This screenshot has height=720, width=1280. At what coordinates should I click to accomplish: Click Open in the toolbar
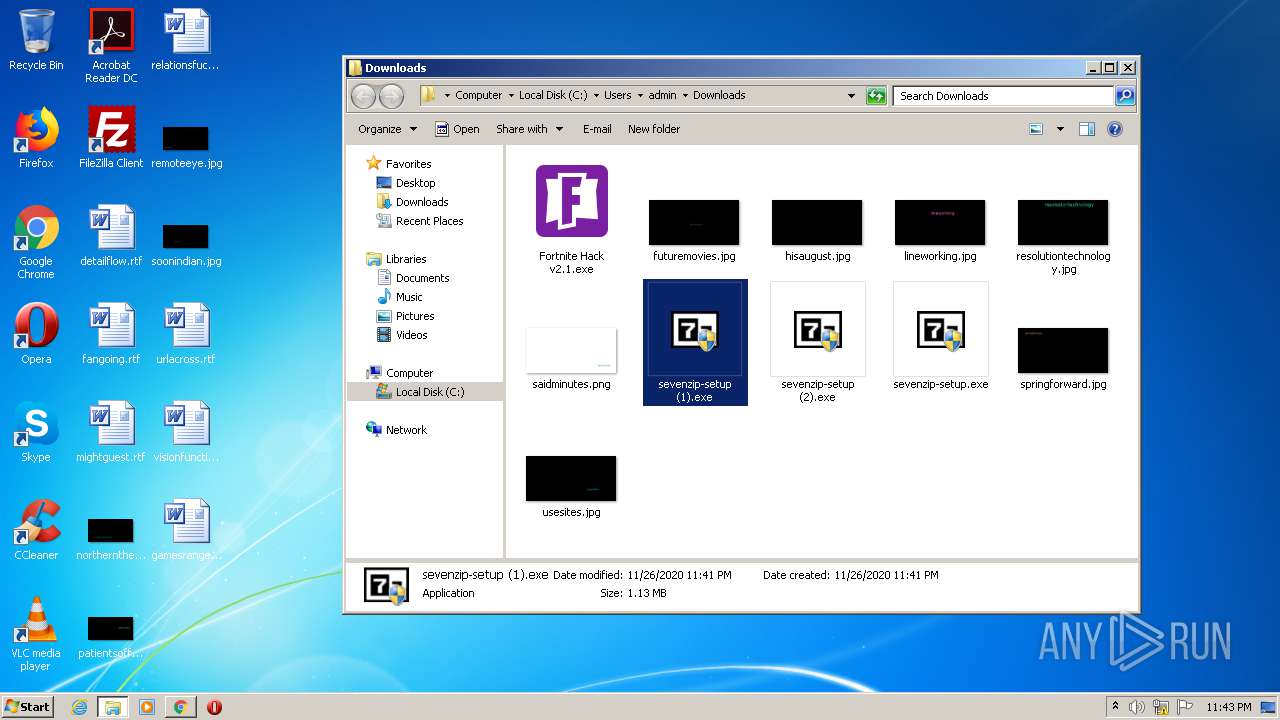pyautogui.click(x=457, y=129)
